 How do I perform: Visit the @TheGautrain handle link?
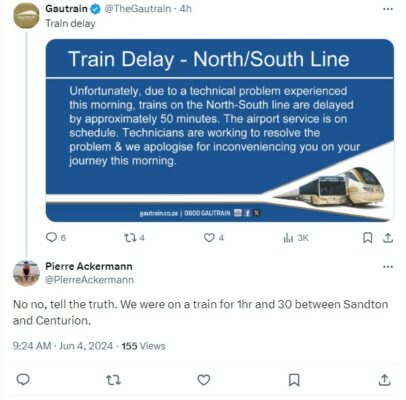(x=137, y=9)
